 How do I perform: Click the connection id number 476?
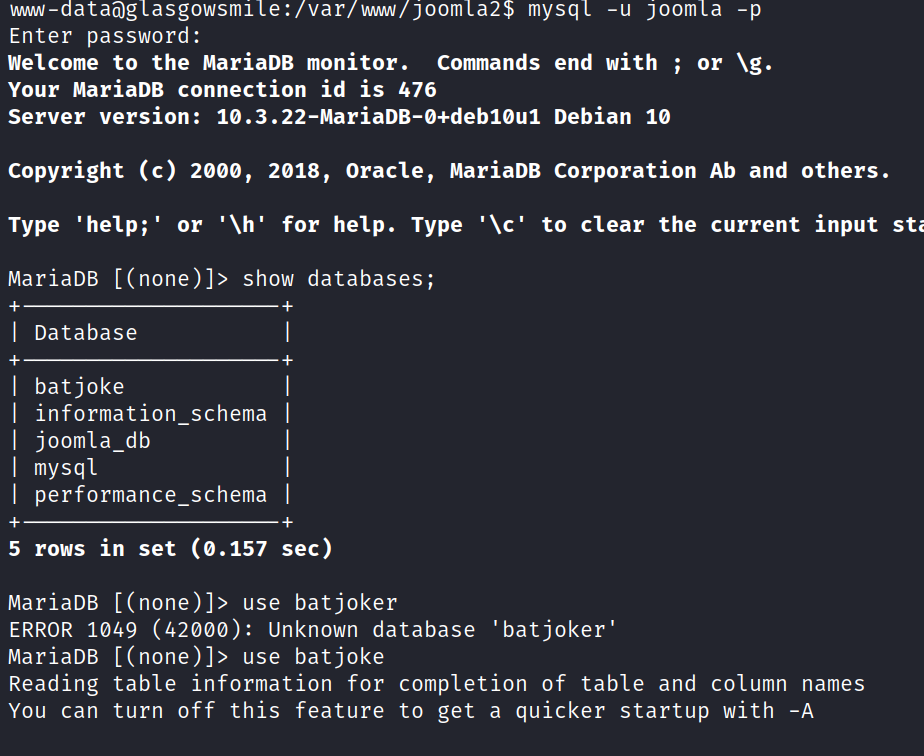[417, 90]
